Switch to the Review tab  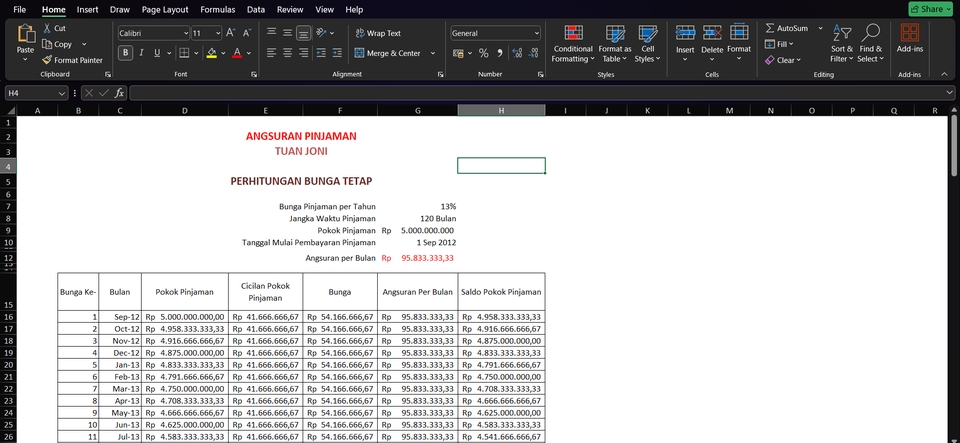coord(290,9)
